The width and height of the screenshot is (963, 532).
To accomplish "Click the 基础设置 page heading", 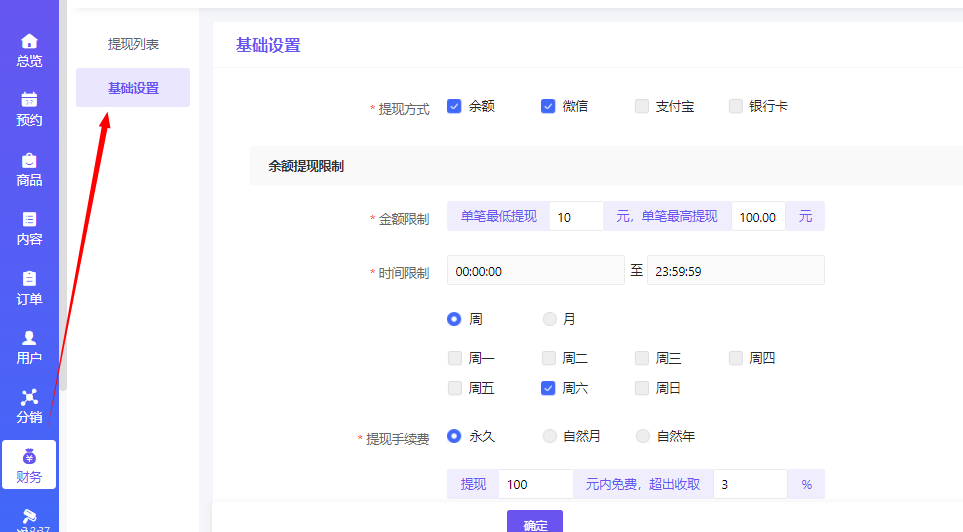I will [x=268, y=45].
